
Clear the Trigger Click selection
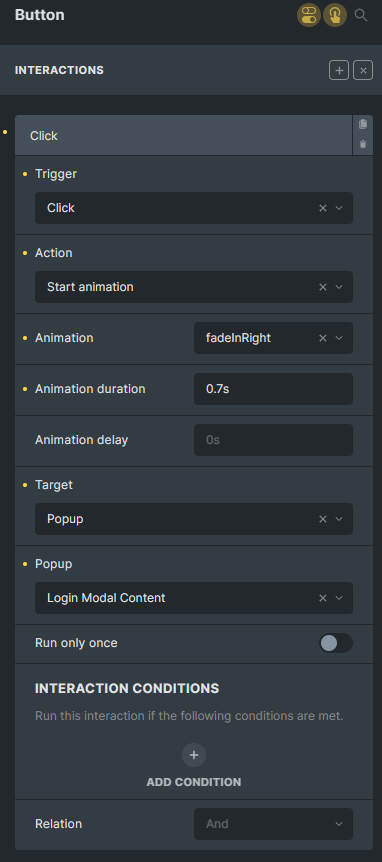(x=323, y=208)
